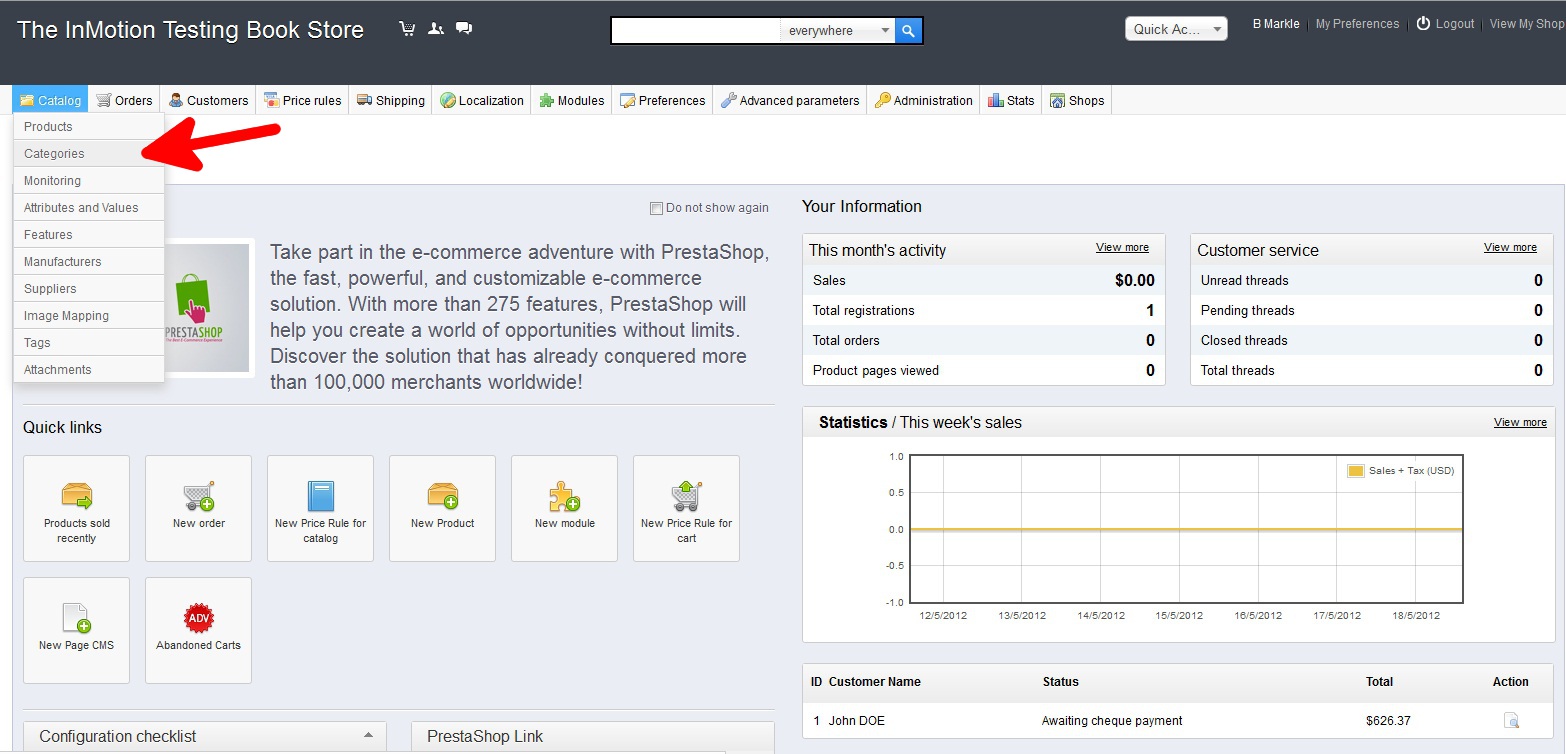Choose Image Mapping menu entry
The height and width of the screenshot is (754, 1566).
(89, 316)
